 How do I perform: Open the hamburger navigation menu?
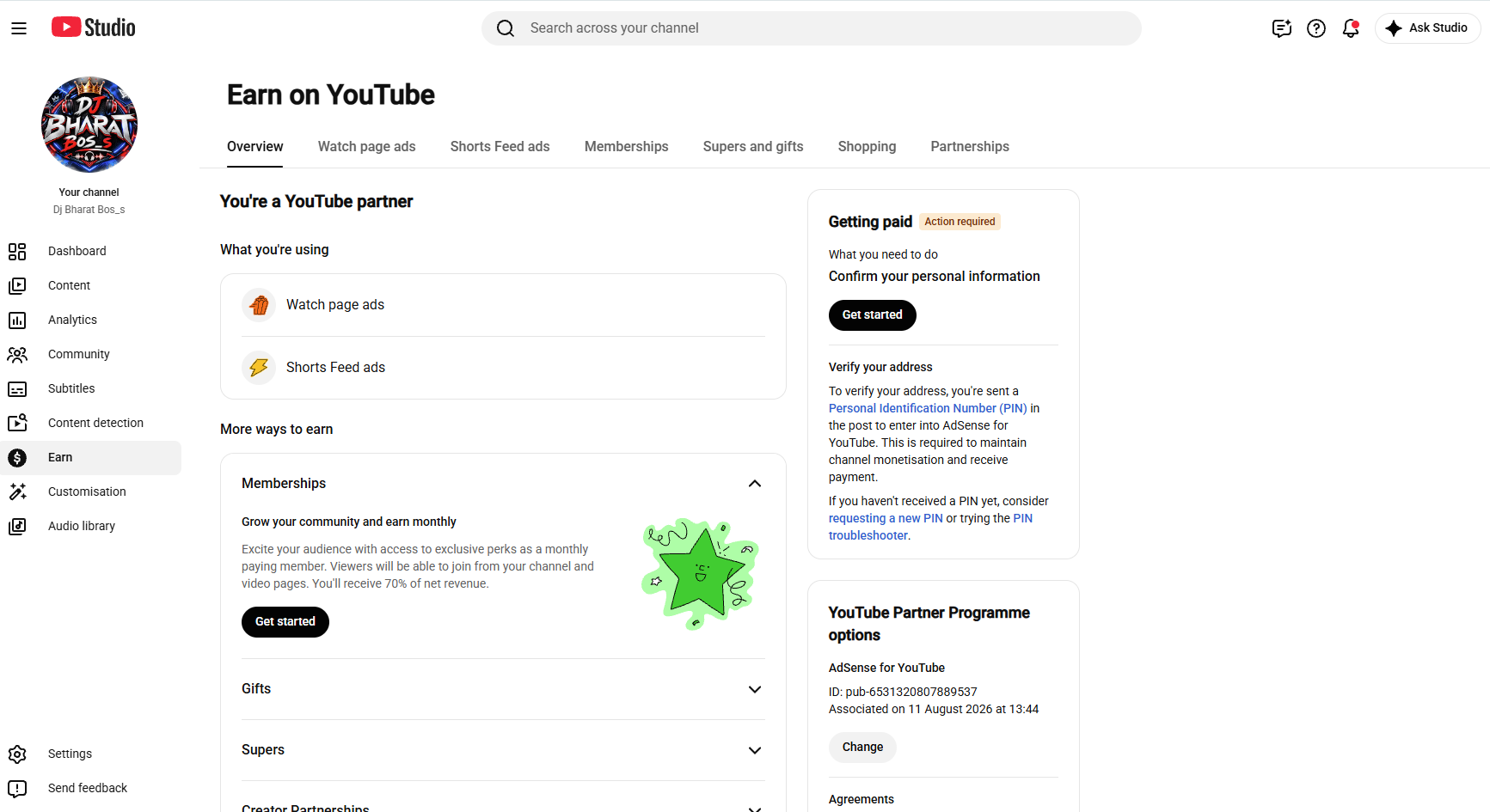point(19,28)
